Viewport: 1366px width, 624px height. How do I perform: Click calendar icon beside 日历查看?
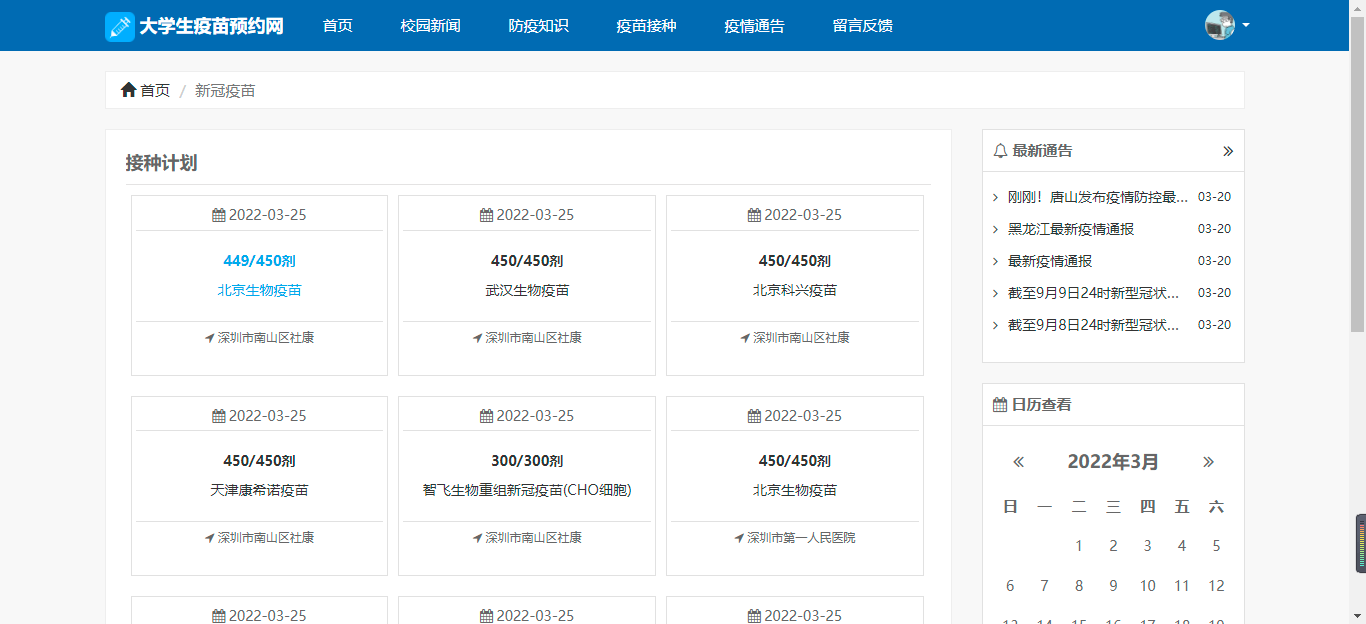click(1000, 405)
